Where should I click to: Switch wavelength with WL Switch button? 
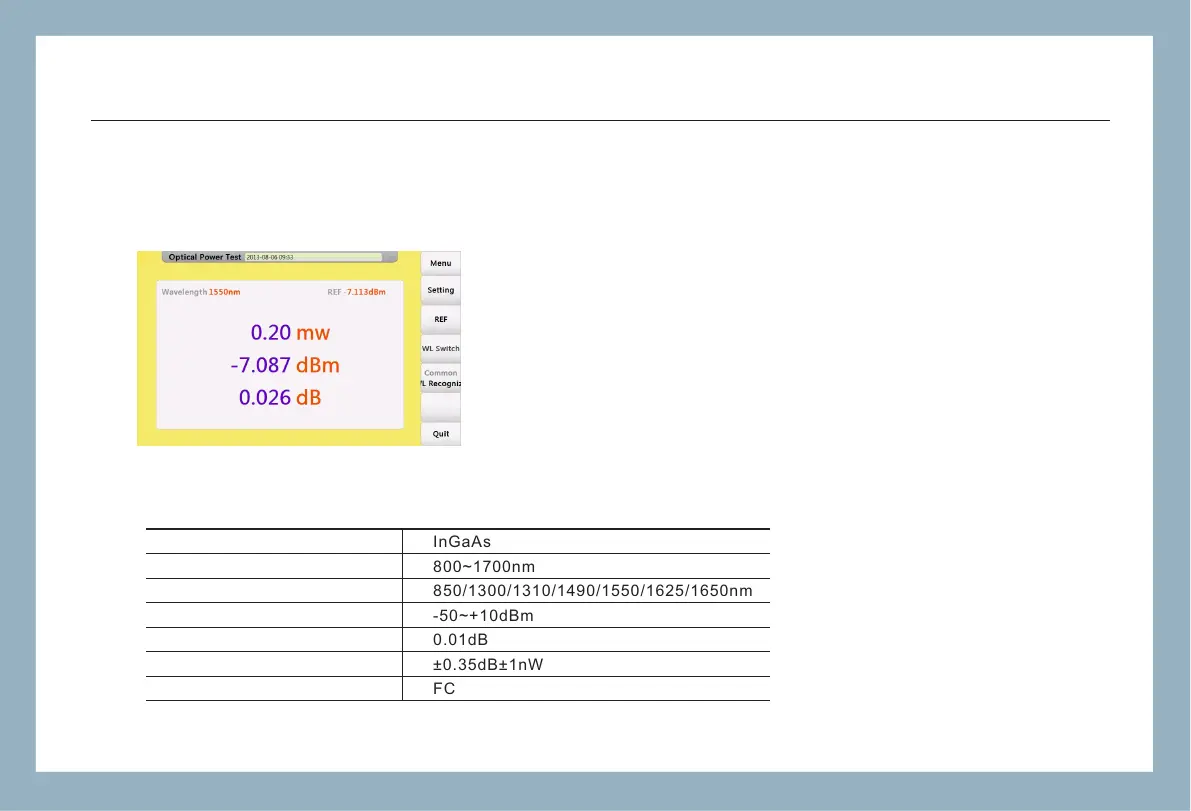(441, 349)
